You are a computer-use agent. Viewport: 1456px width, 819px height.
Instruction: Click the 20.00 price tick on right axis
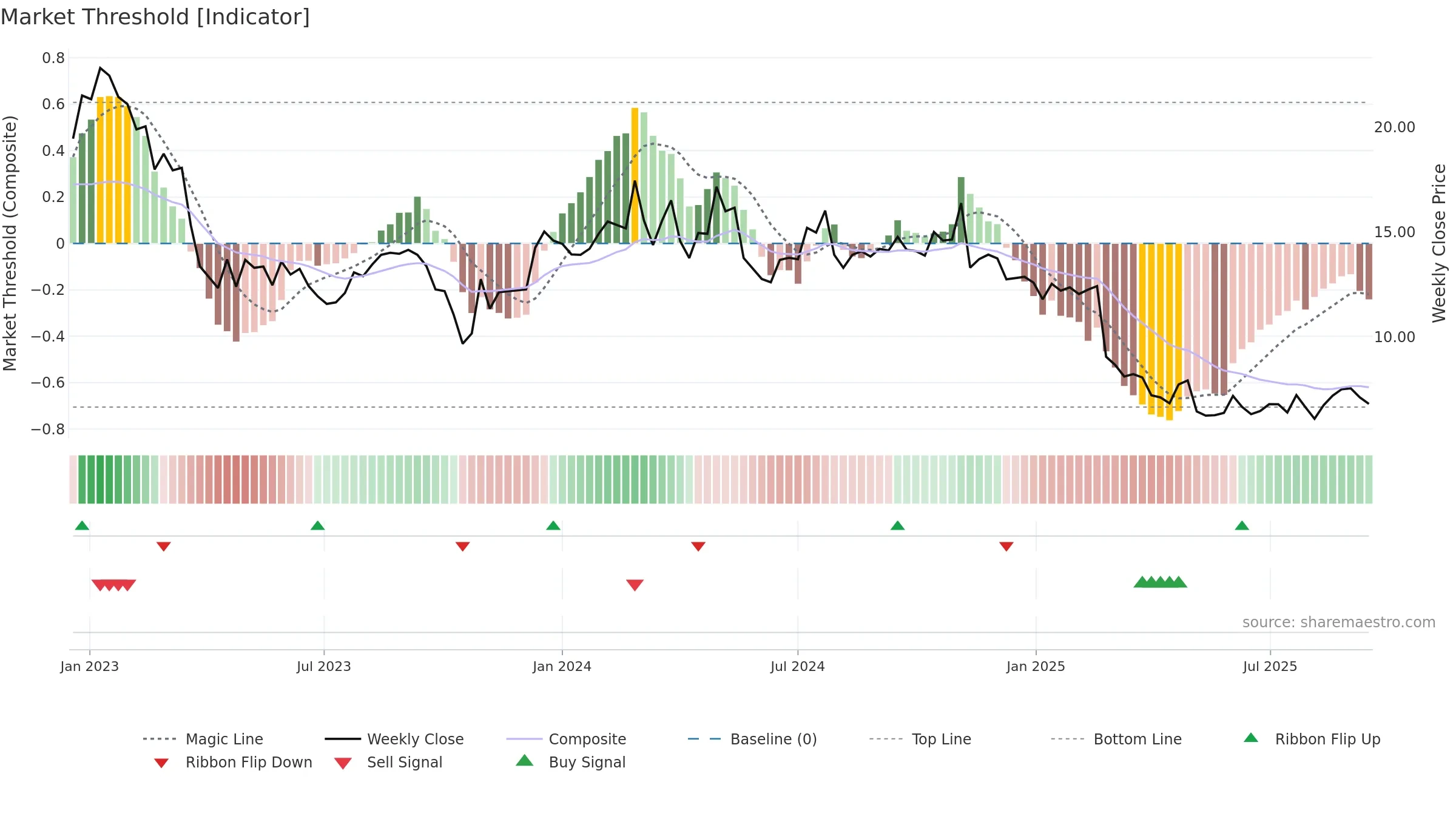click(x=1395, y=127)
